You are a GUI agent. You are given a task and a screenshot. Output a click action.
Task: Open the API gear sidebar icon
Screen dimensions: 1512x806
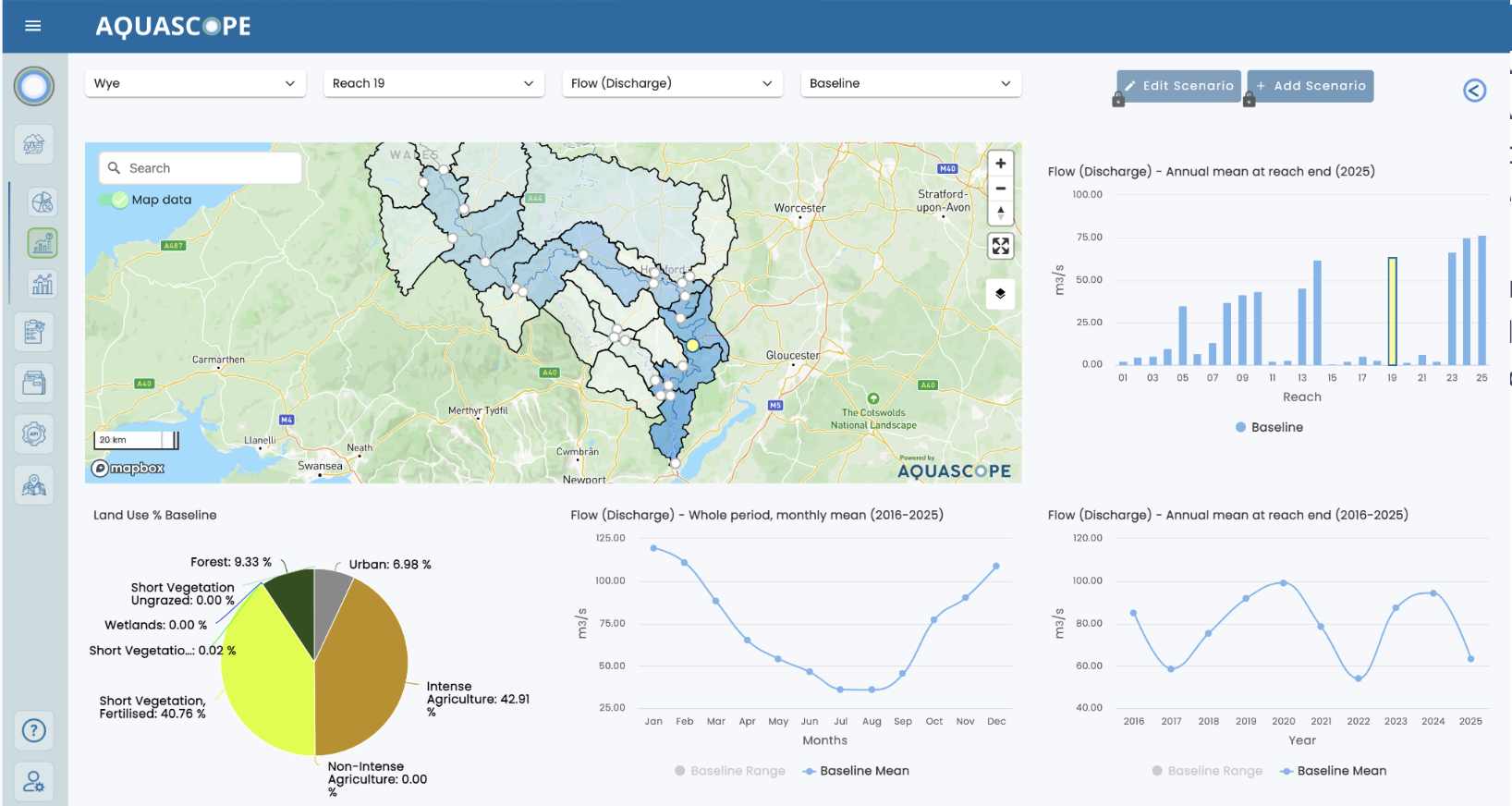[x=34, y=434]
